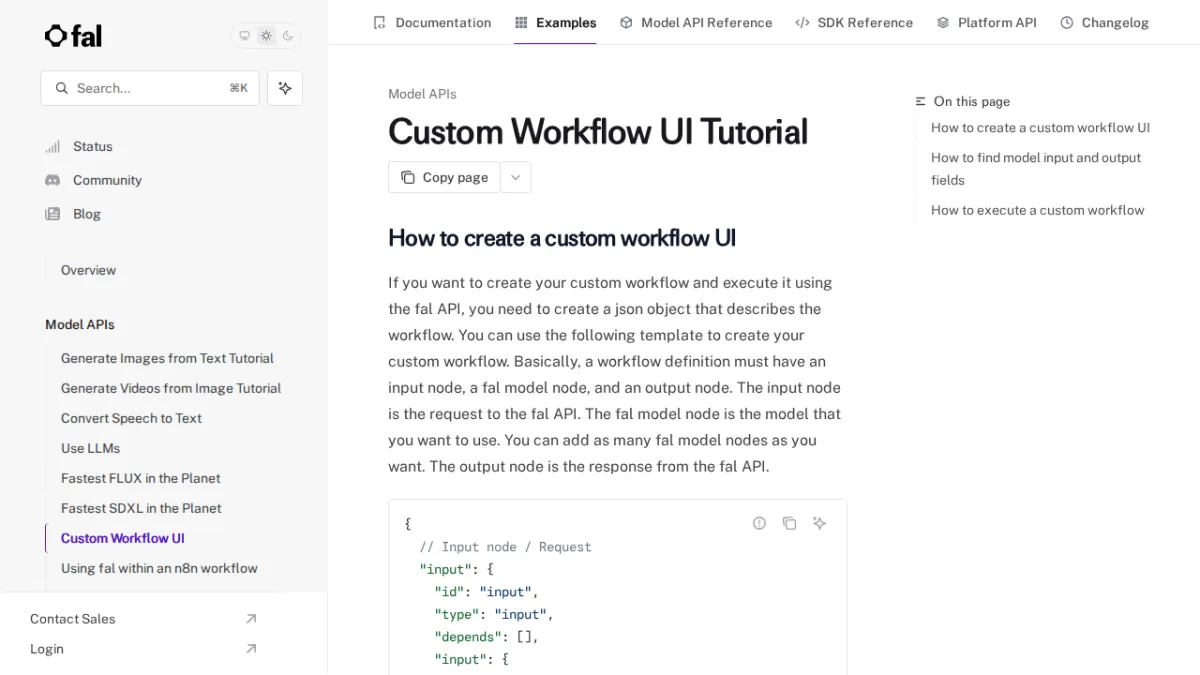1200x675 pixels.
Task: Click the Community Discord icon
Action: (x=52, y=180)
